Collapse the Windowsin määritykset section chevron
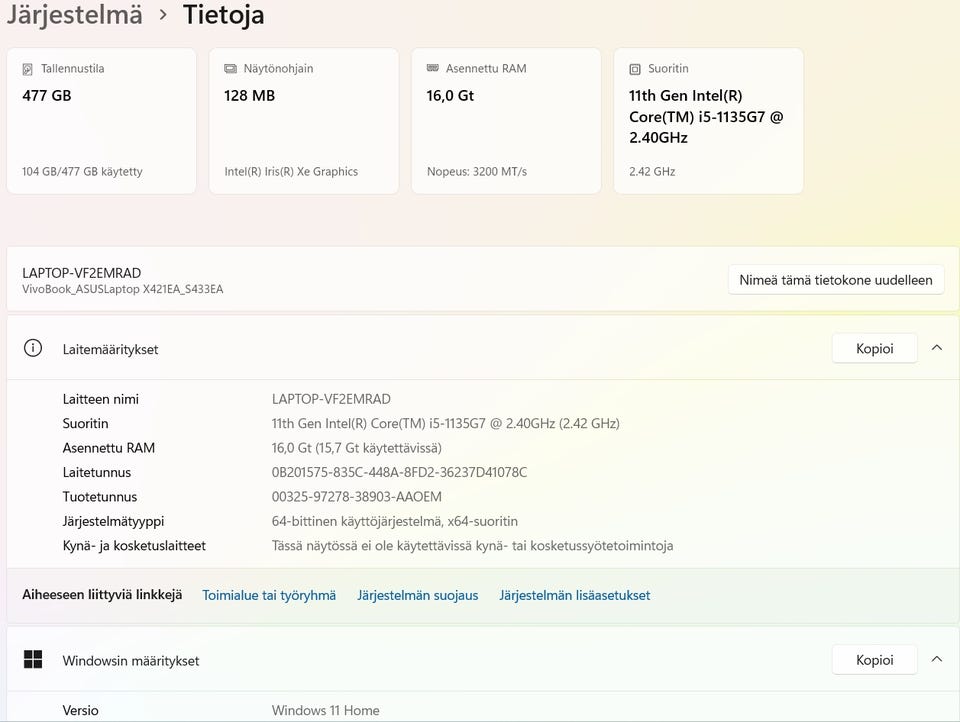The image size is (960, 722). (936, 660)
